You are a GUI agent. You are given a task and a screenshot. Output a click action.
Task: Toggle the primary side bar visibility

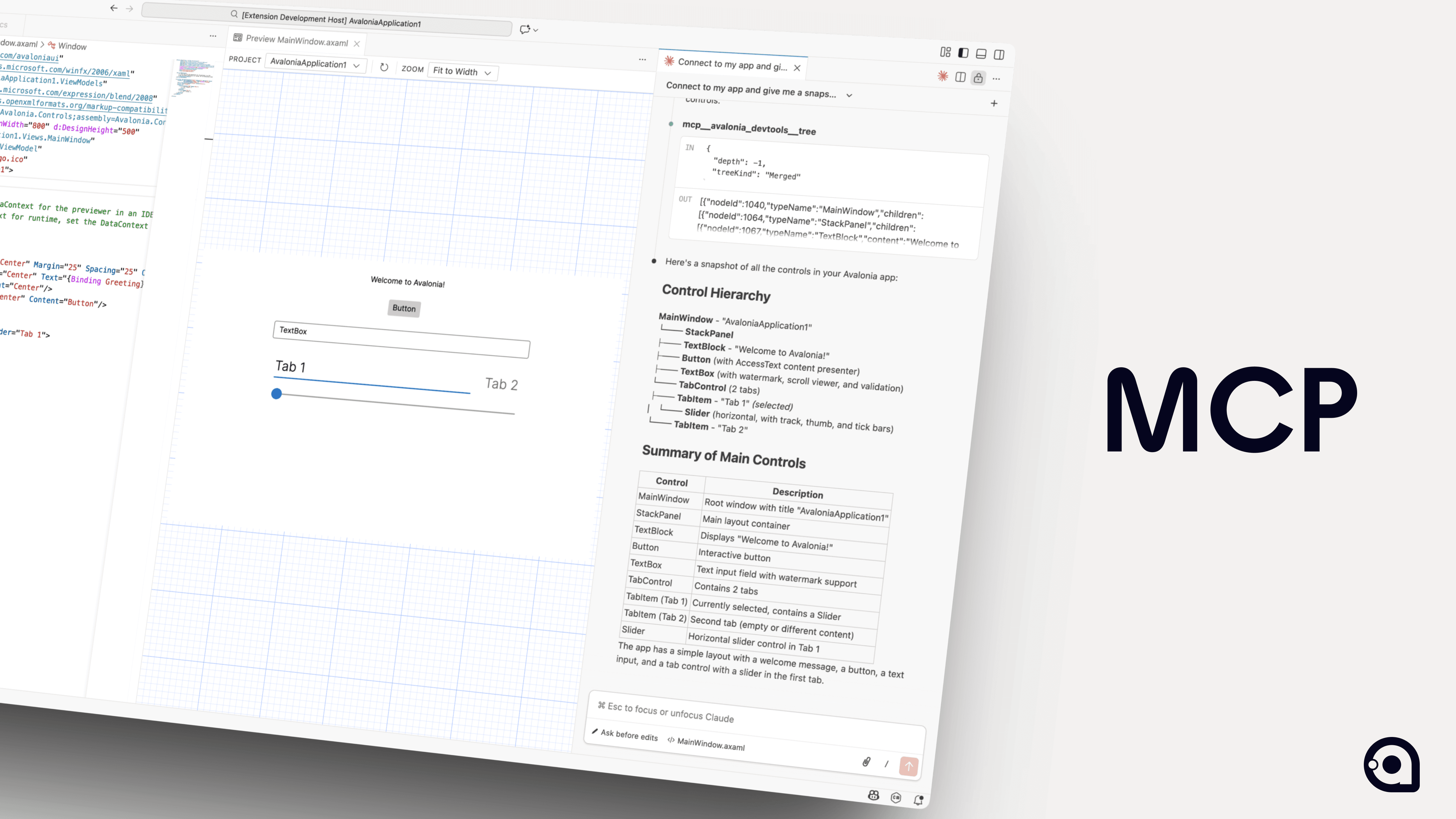963,53
